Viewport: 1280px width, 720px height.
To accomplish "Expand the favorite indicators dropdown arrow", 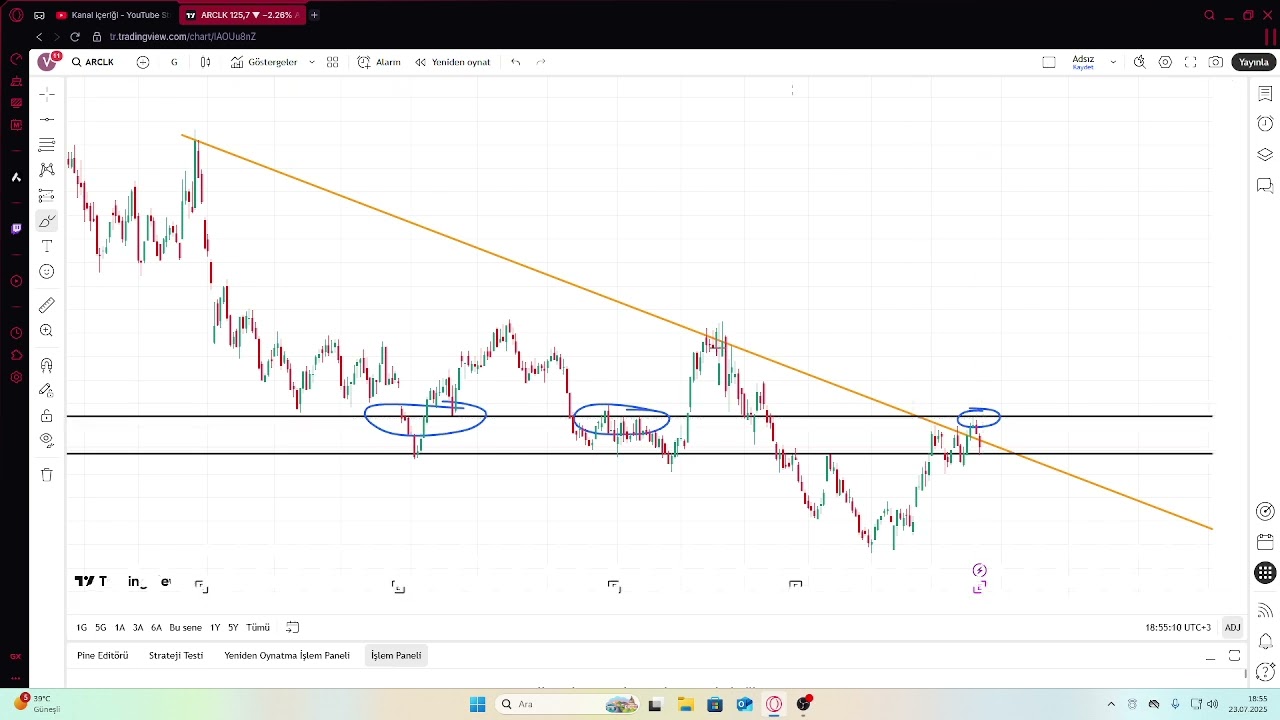I will coord(312,62).
